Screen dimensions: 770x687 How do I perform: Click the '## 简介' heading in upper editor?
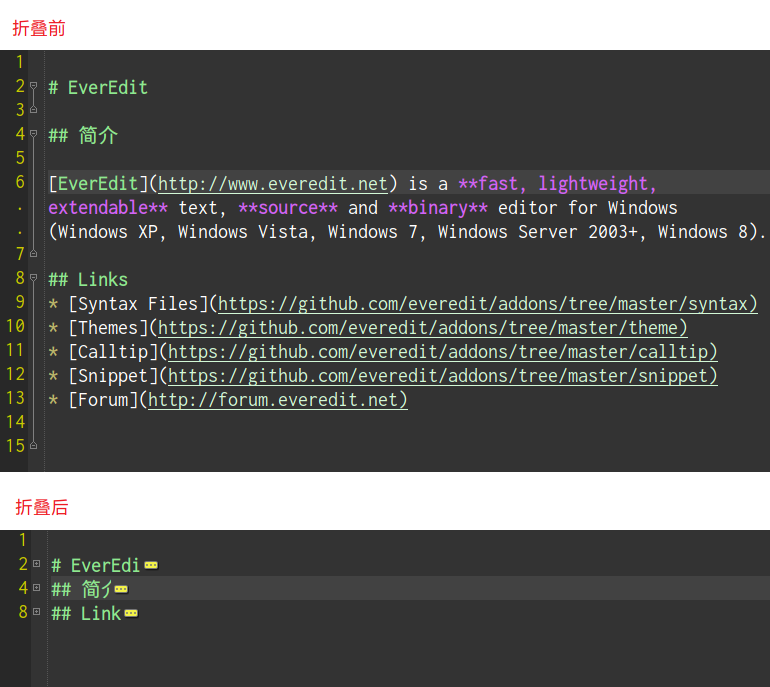pyautogui.click(x=83, y=136)
